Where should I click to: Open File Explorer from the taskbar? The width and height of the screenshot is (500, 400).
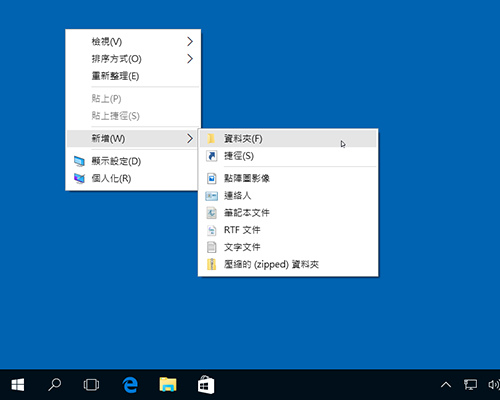pyautogui.click(x=168, y=385)
